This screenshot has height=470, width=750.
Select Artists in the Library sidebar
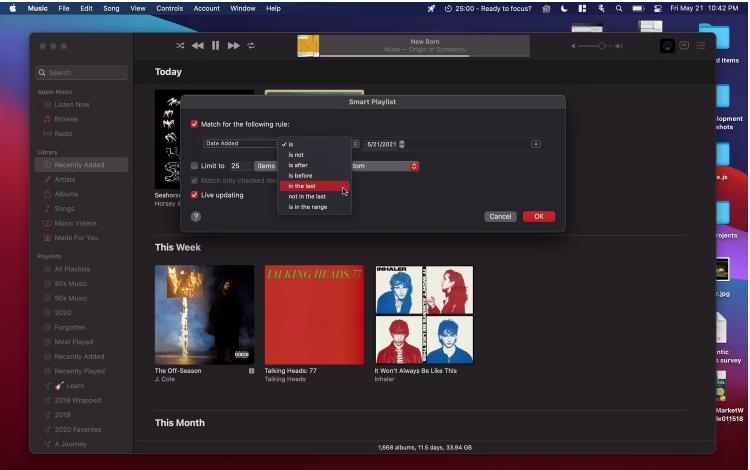(x=65, y=179)
